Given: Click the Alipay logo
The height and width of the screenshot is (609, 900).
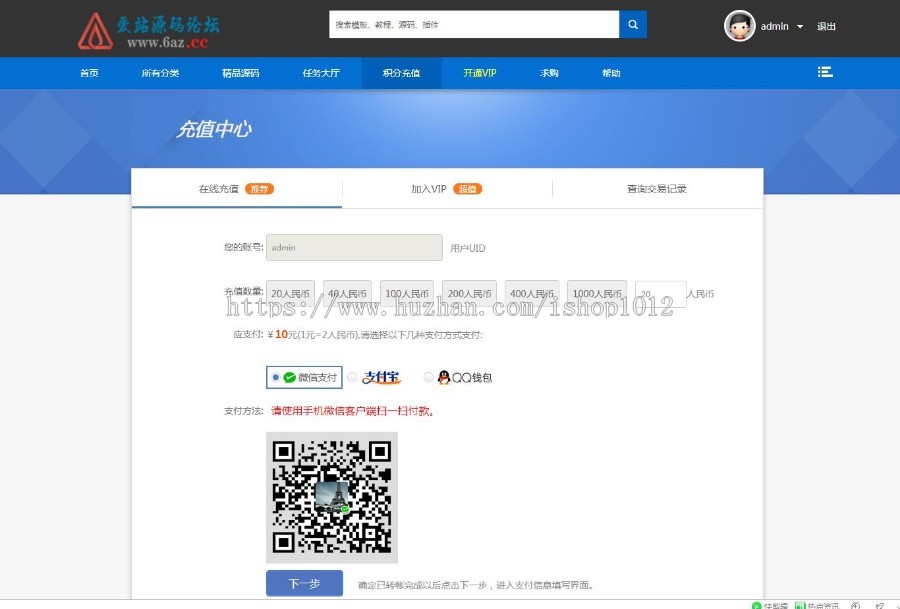Looking at the screenshot, I should tap(381, 378).
